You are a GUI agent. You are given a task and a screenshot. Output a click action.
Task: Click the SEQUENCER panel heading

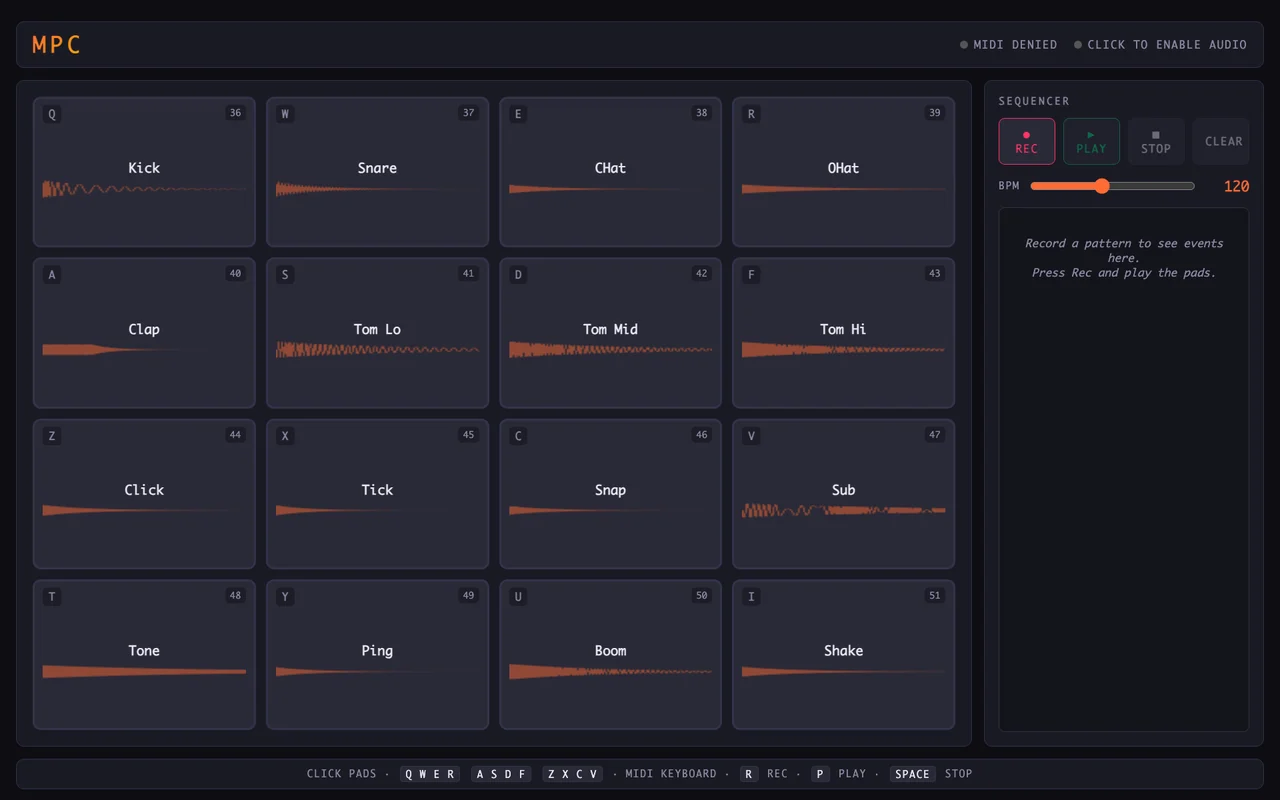click(1034, 101)
